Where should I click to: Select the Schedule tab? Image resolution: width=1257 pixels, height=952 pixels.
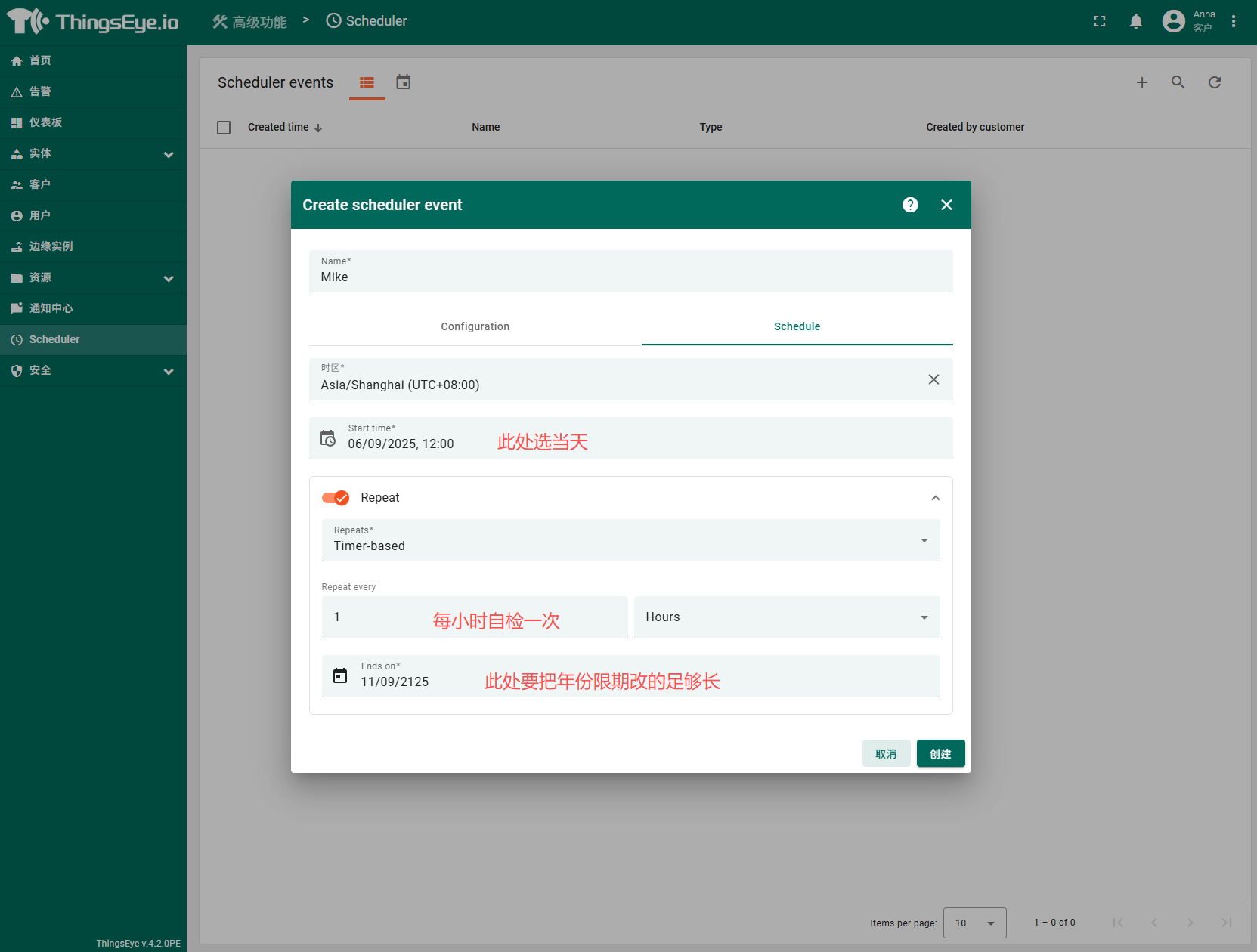click(797, 326)
